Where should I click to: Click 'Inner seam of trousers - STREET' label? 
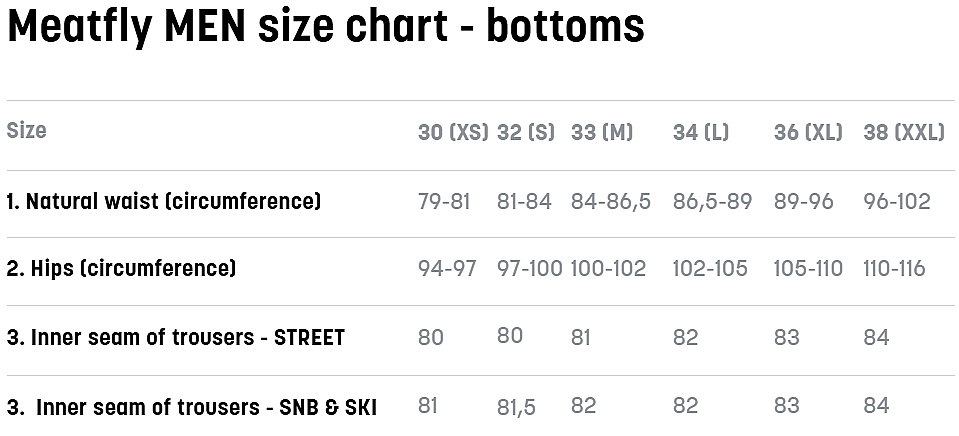176,337
